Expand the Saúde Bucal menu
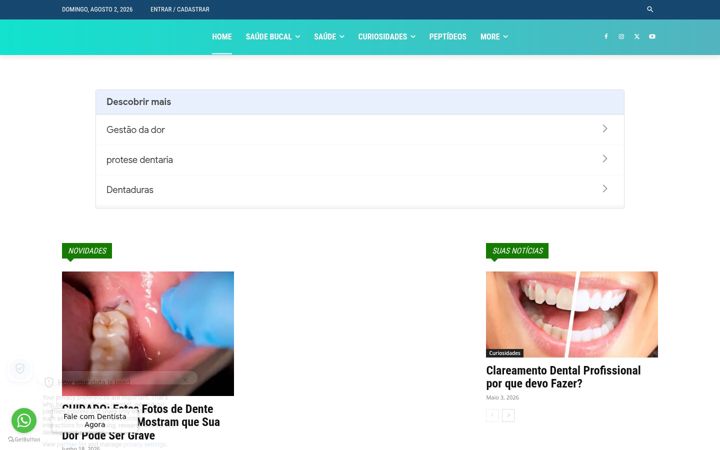Viewport: 720px width, 450px height. tap(273, 37)
